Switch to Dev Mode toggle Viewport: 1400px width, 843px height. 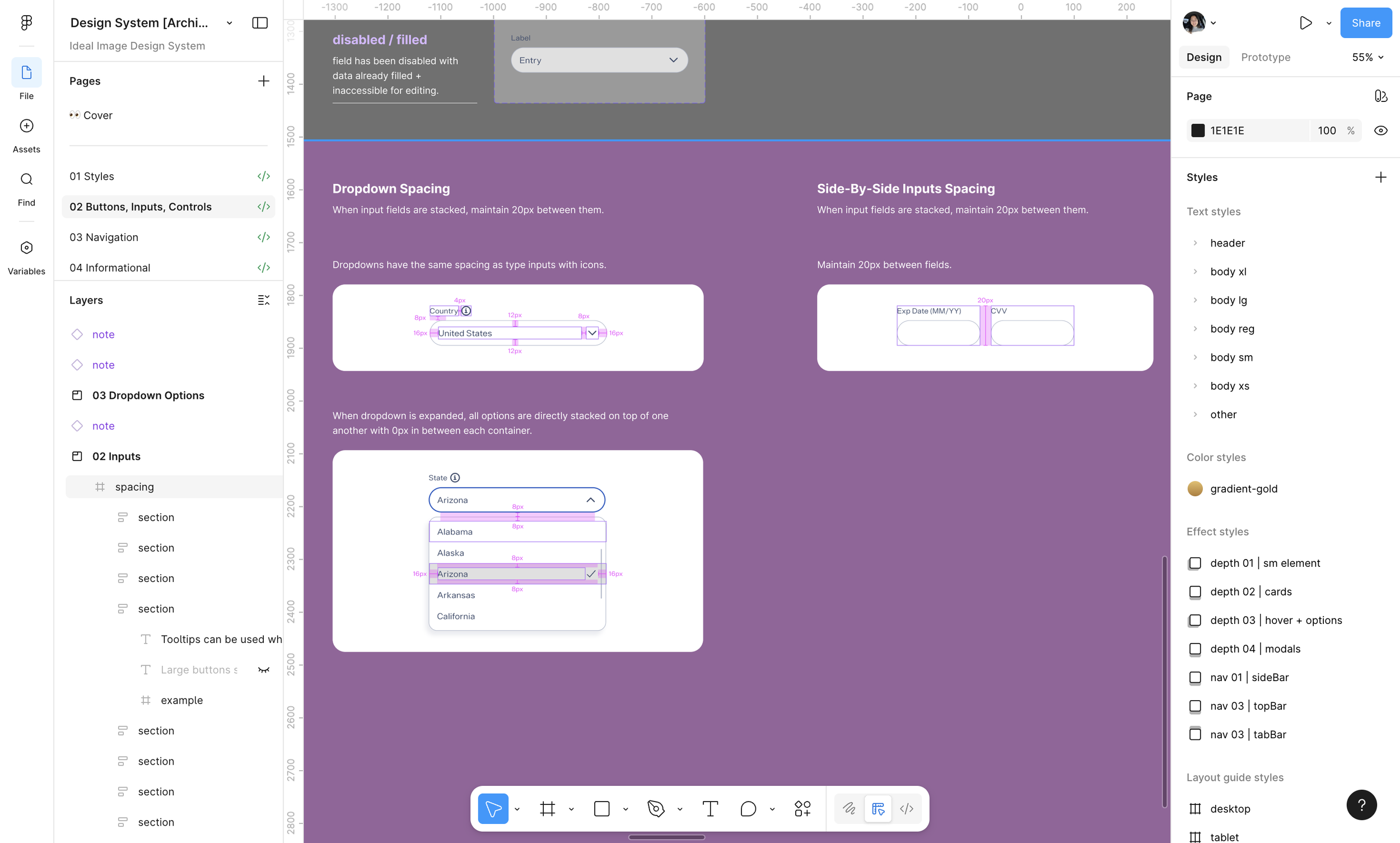click(x=907, y=808)
